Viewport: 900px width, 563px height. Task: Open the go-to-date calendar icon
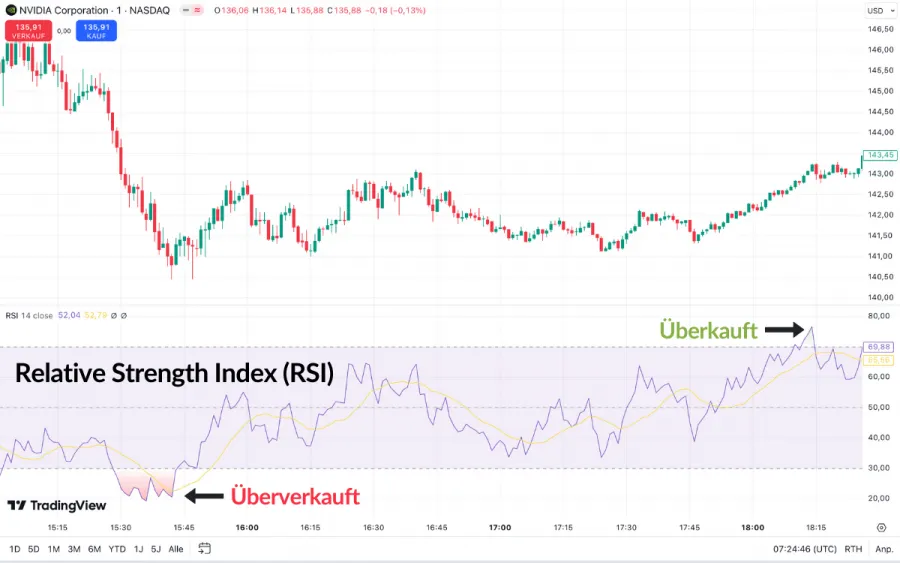click(x=204, y=549)
